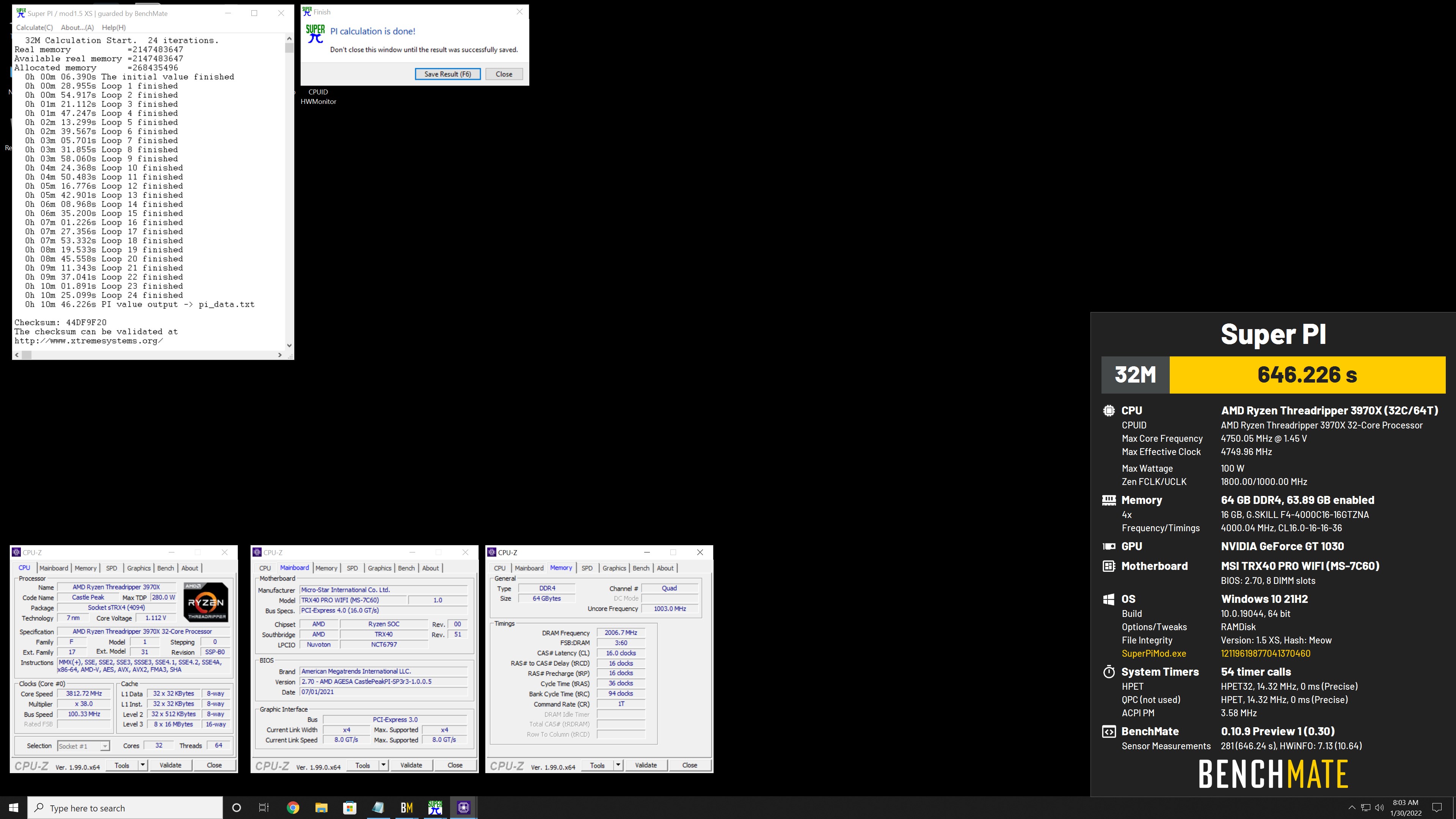Image resolution: width=1456 pixels, height=819 pixels.
Task: Open About tab in CPU-Z Mainboard window
Action: 430,568
